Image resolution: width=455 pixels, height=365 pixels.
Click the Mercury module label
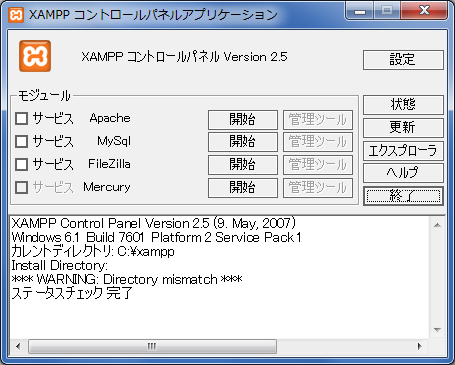click(107, 187)
